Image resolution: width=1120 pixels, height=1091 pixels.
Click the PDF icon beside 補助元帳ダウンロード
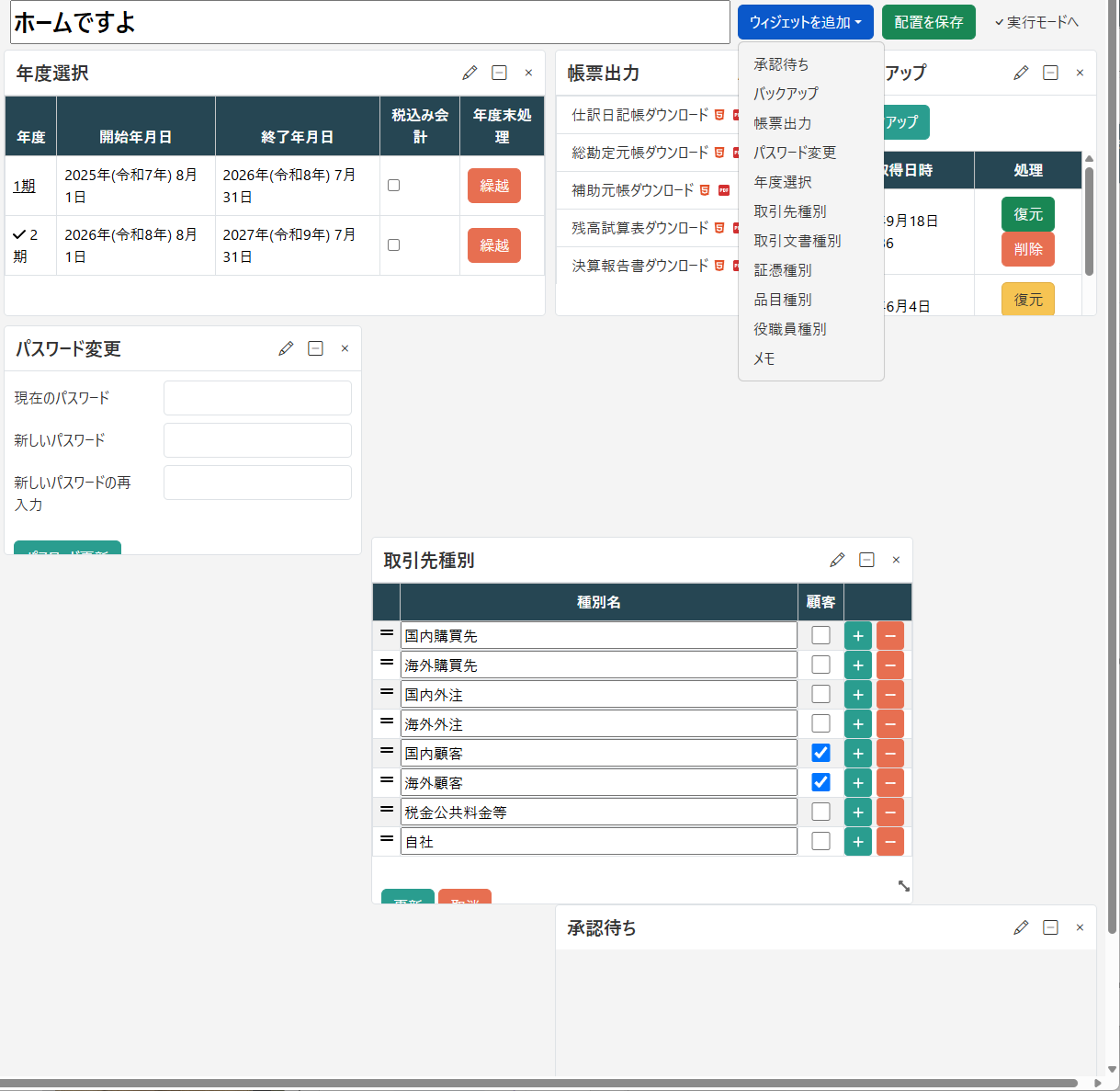[x=726, y=189]
